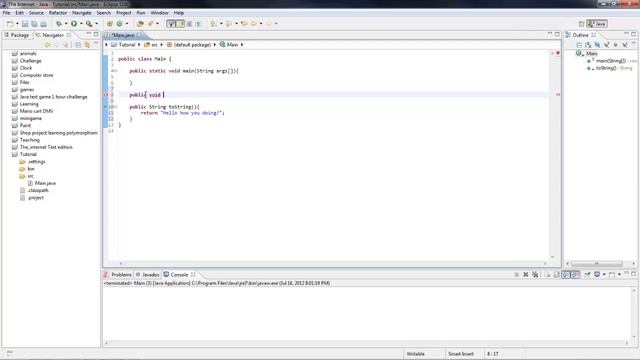Screen dimensions: 640x360
Task: Click the Next Annotation toolbar icon
Action: pyautogui.click(x=213, y=24)
